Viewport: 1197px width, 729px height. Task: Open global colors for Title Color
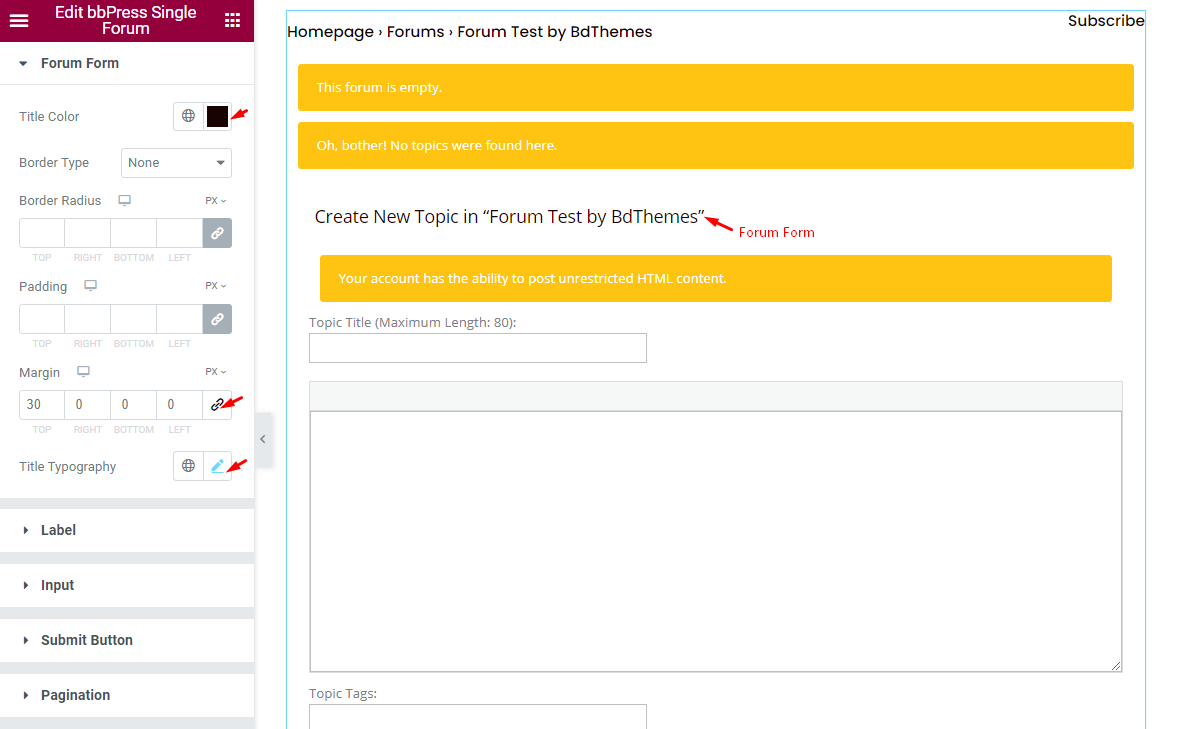pyautogui.click(x=188, y=116)
